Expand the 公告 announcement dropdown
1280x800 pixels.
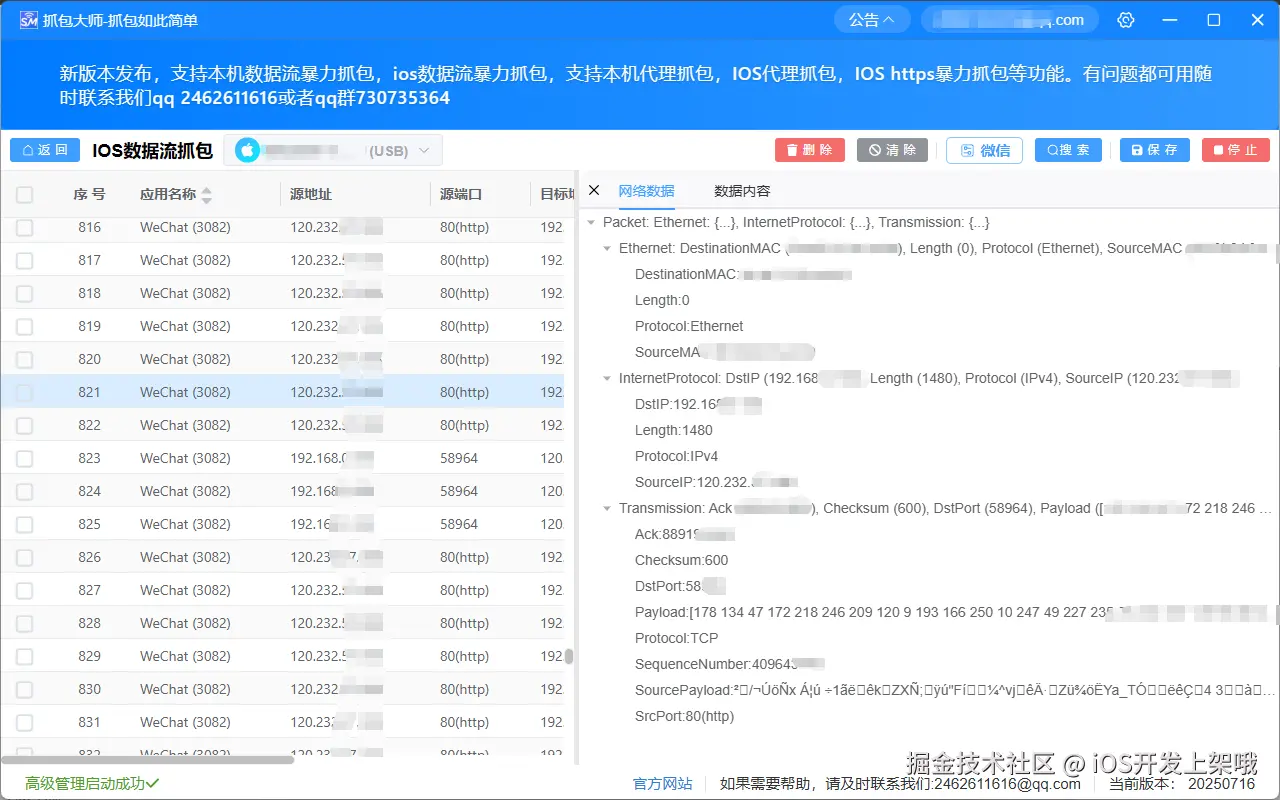pyautogui.click(x=871, y=18)
